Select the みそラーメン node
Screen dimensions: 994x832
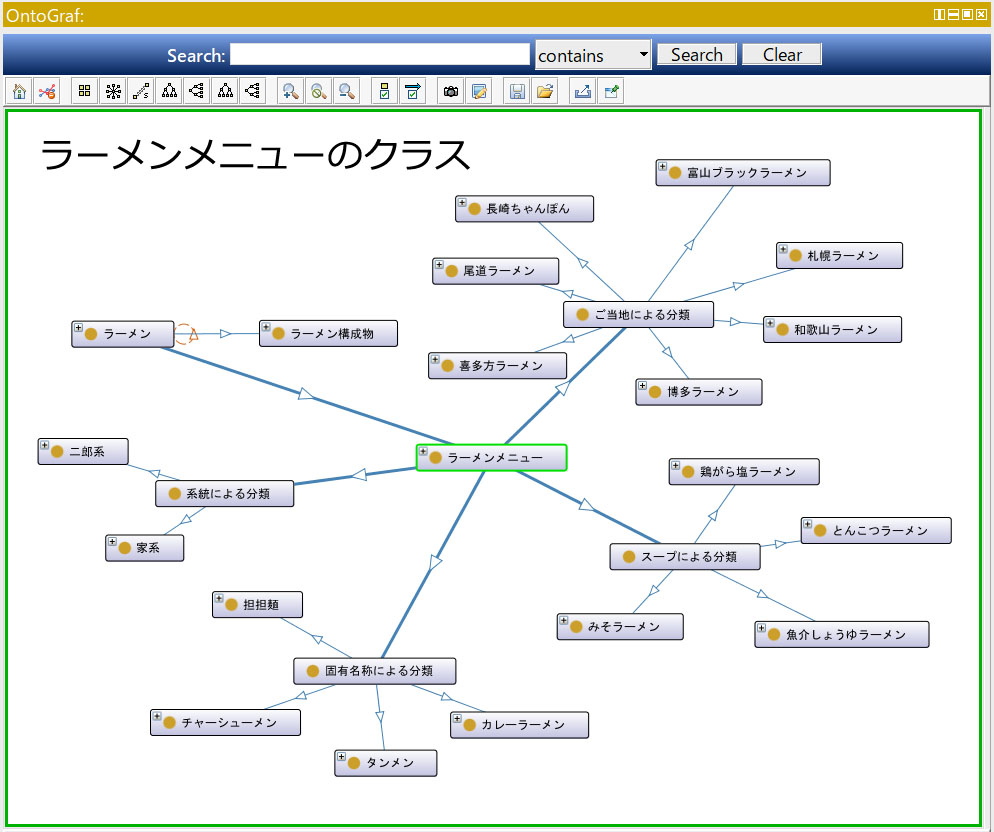click(621, 627)
